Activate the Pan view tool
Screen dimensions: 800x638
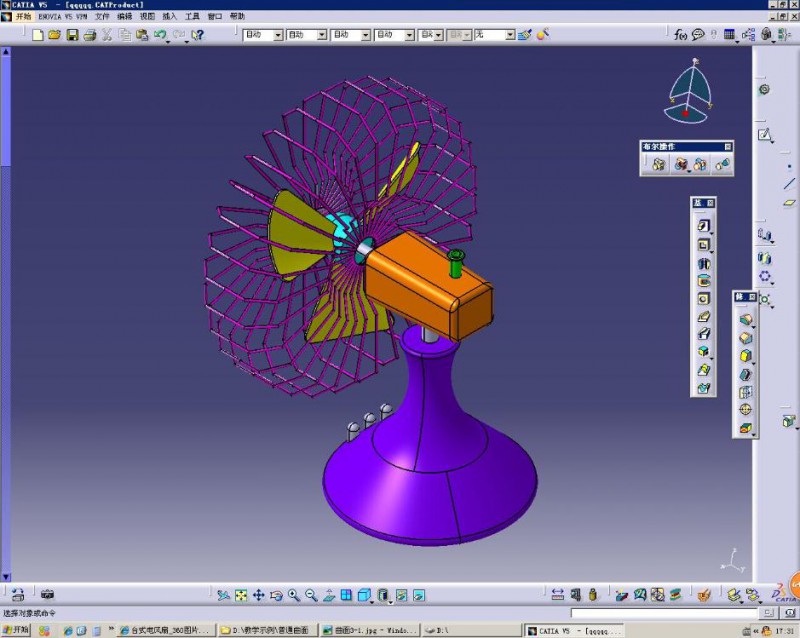(x=258, y=595)
